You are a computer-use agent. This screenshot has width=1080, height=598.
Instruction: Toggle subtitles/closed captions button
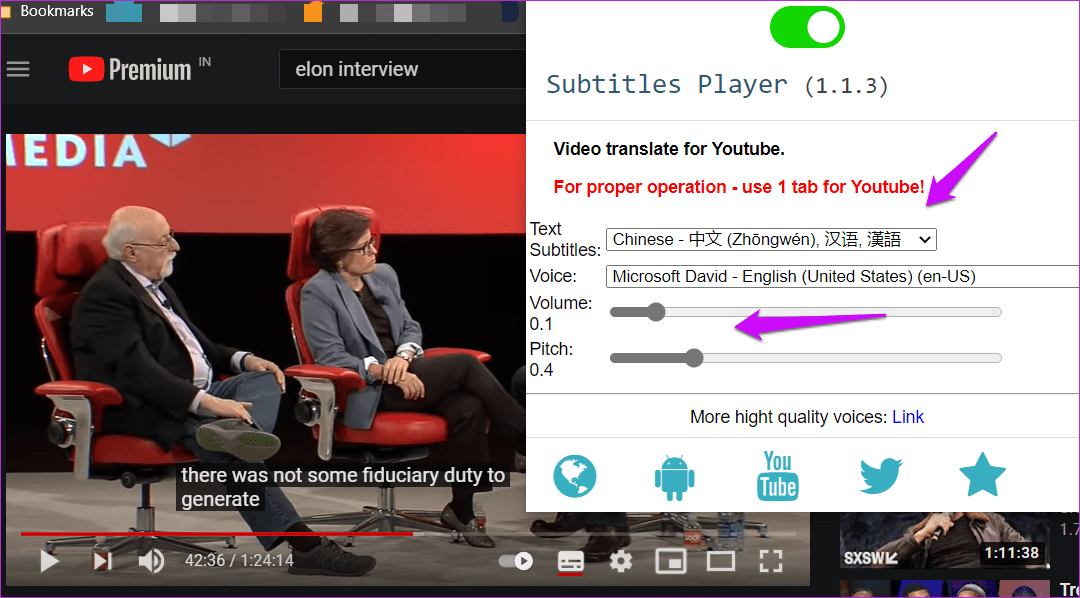pos(570,561)
